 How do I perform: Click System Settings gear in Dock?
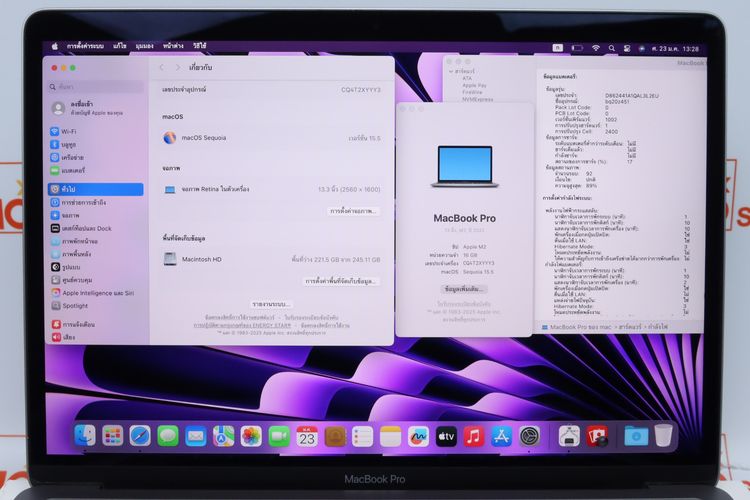coord(529,436)
